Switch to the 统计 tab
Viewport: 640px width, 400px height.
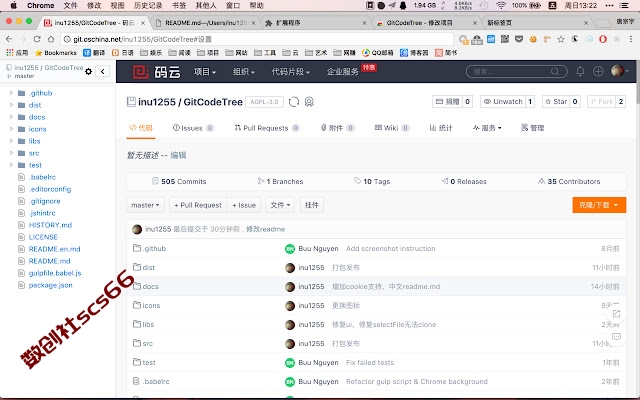tap(441, 128)
